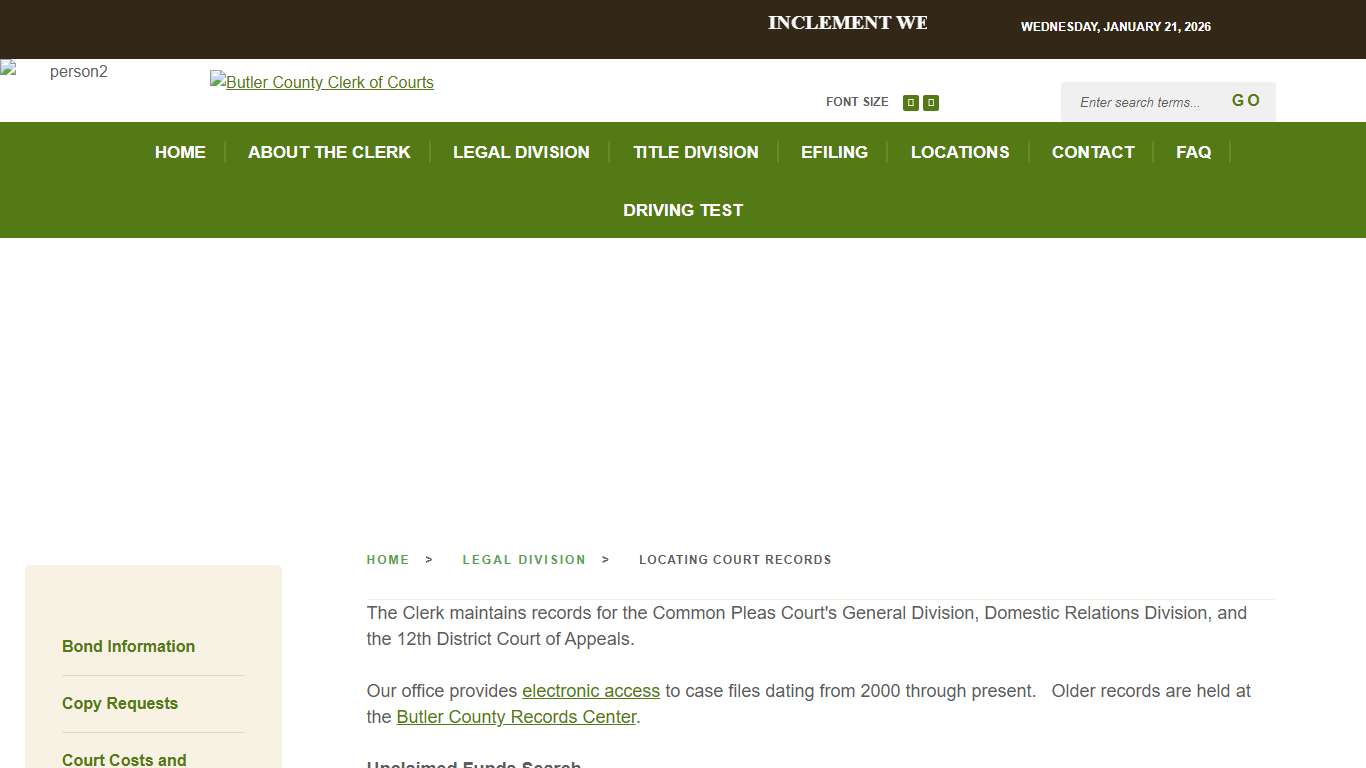Select LOCATIONS from the navigation bar
Viewport: 1366px width, 768px height.
(960, 152)
